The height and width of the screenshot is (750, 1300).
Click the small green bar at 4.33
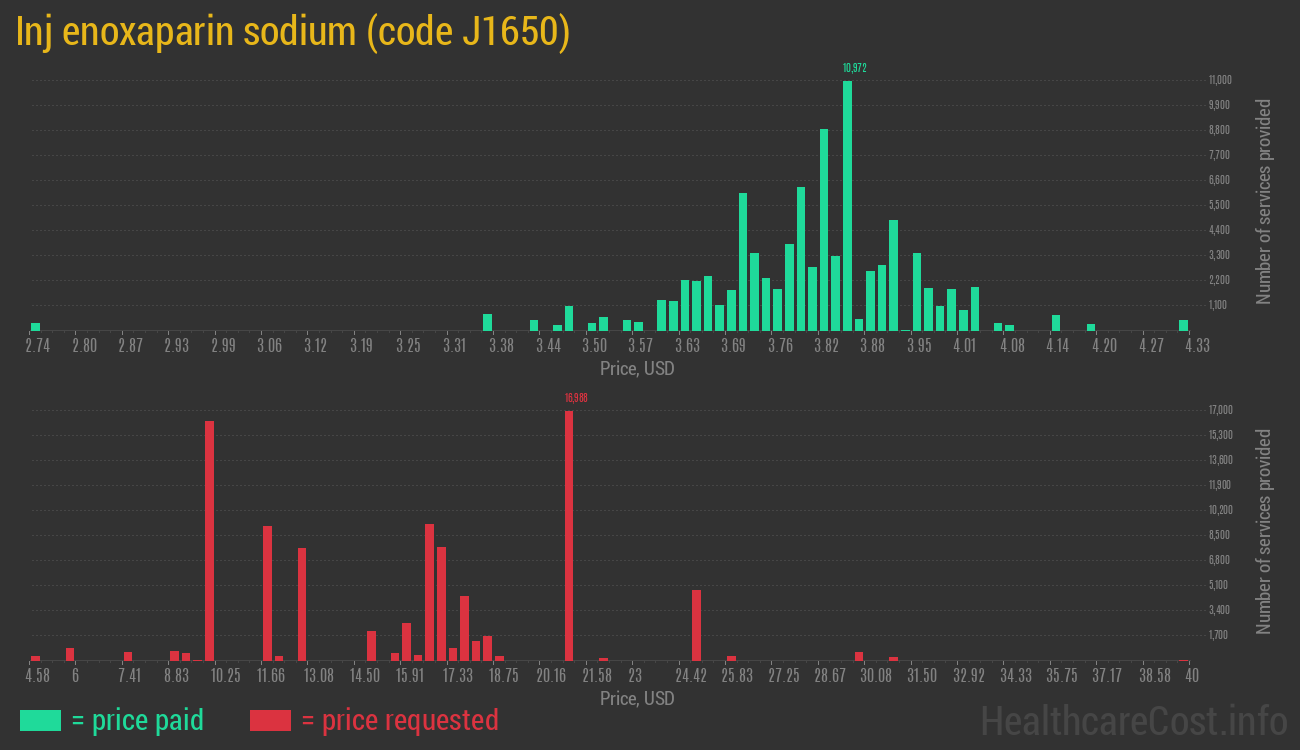tap(1183, 325)
